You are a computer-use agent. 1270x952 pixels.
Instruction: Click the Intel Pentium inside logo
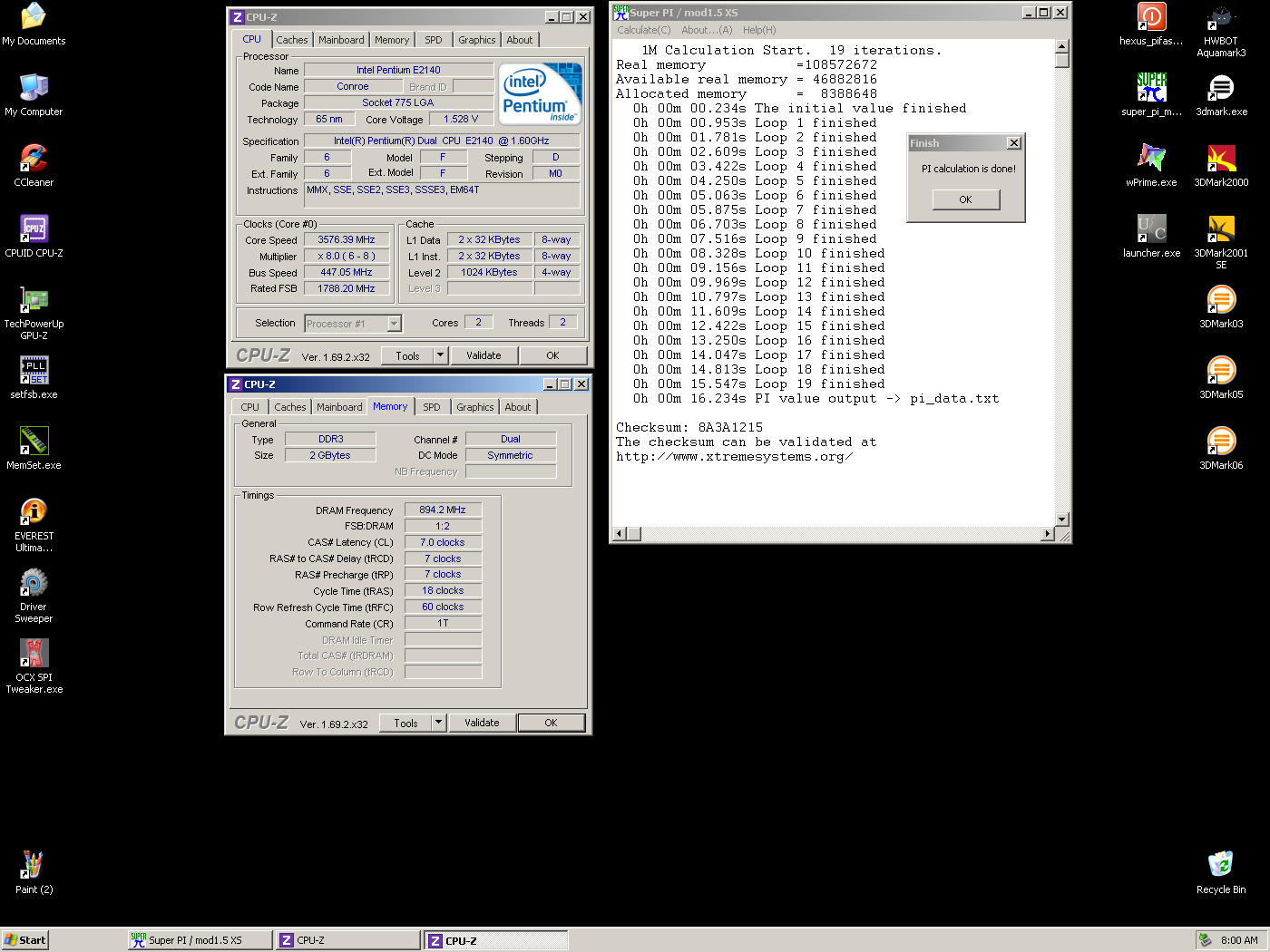pos(540,94)
